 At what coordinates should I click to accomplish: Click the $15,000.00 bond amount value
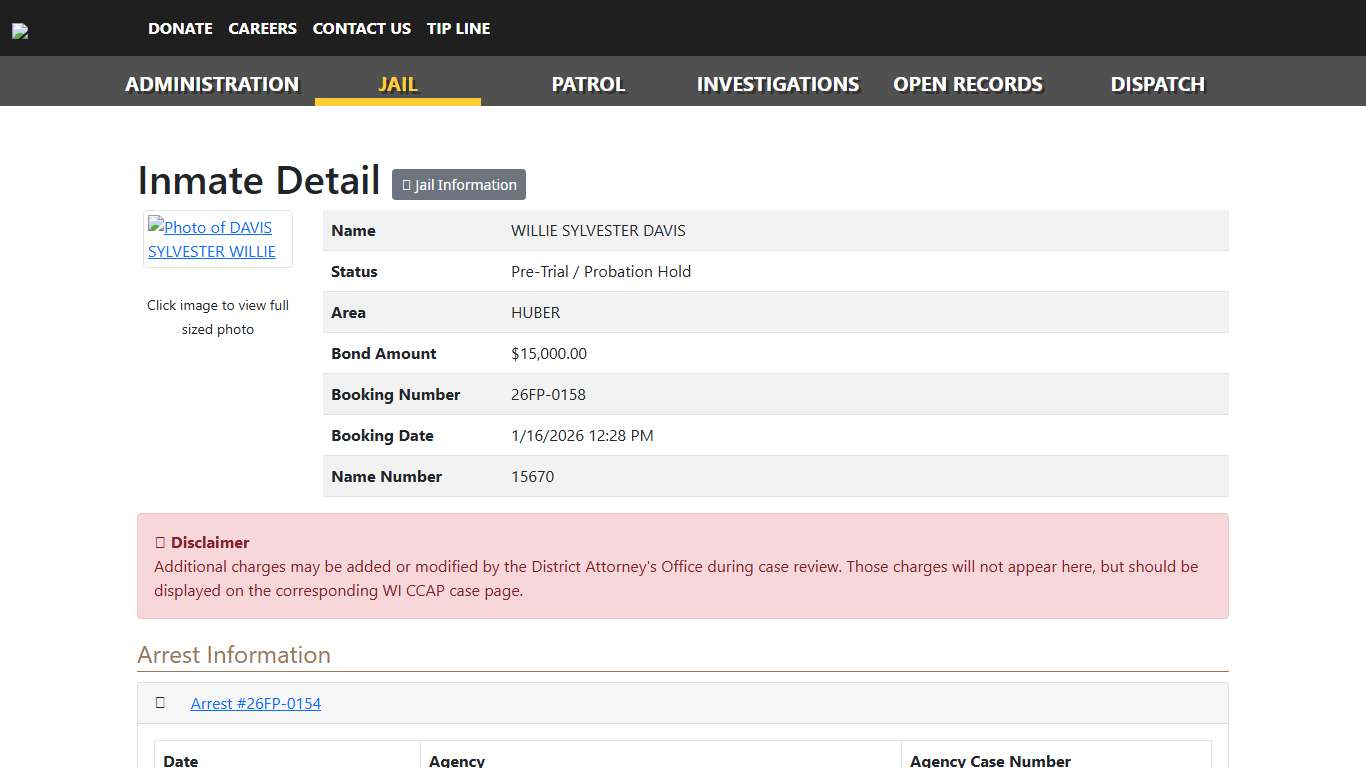(x=548, y=354)
